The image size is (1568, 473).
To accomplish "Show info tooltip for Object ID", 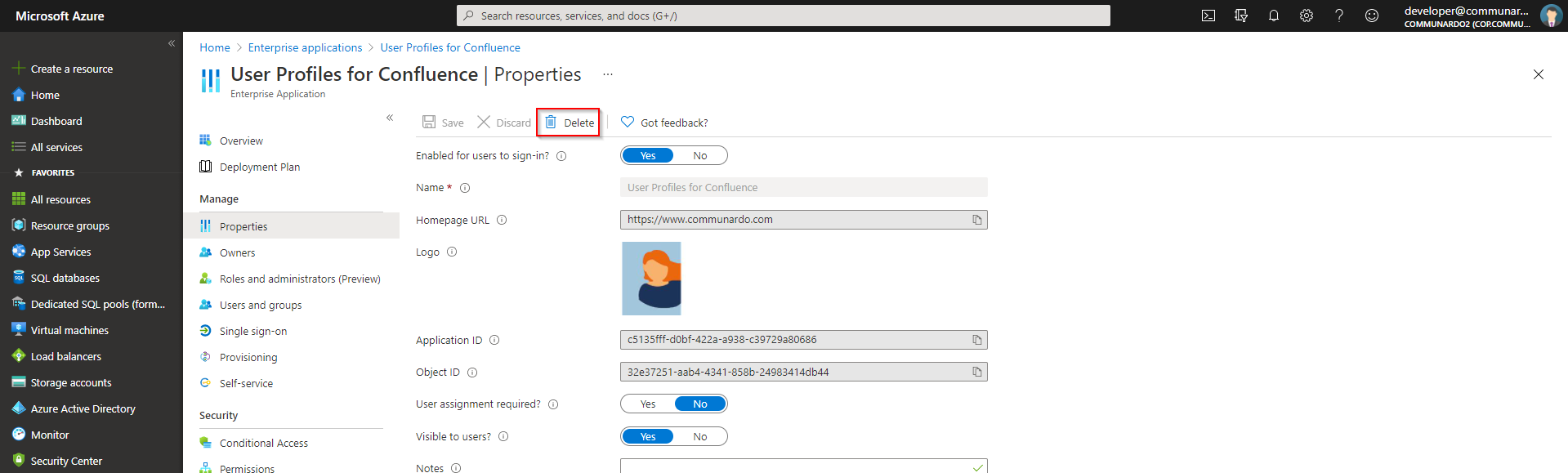I will 472,373.
